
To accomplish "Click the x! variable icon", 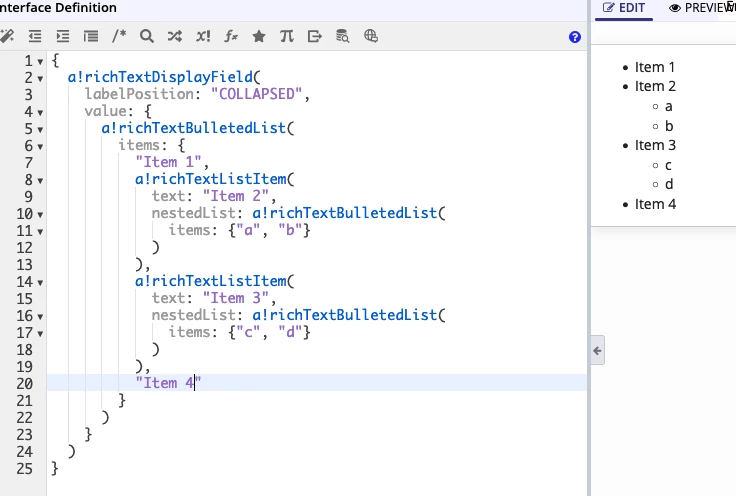I will 203,36.
